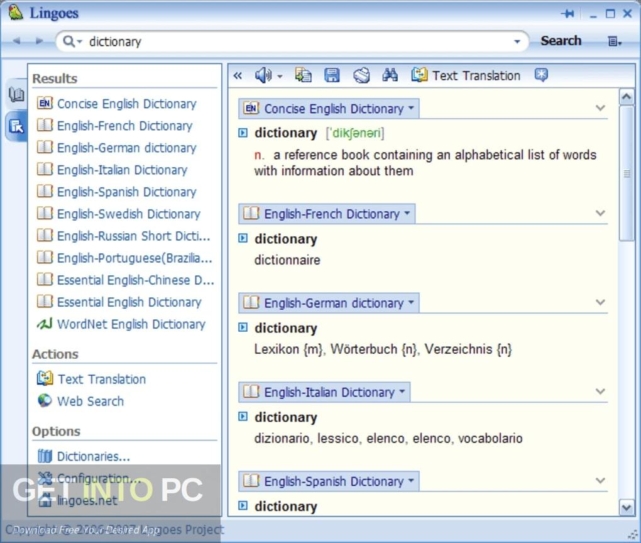This screenshot has height=543, width=641.
Task: Open English-German dictionary header dropdown
Action: 411,303
